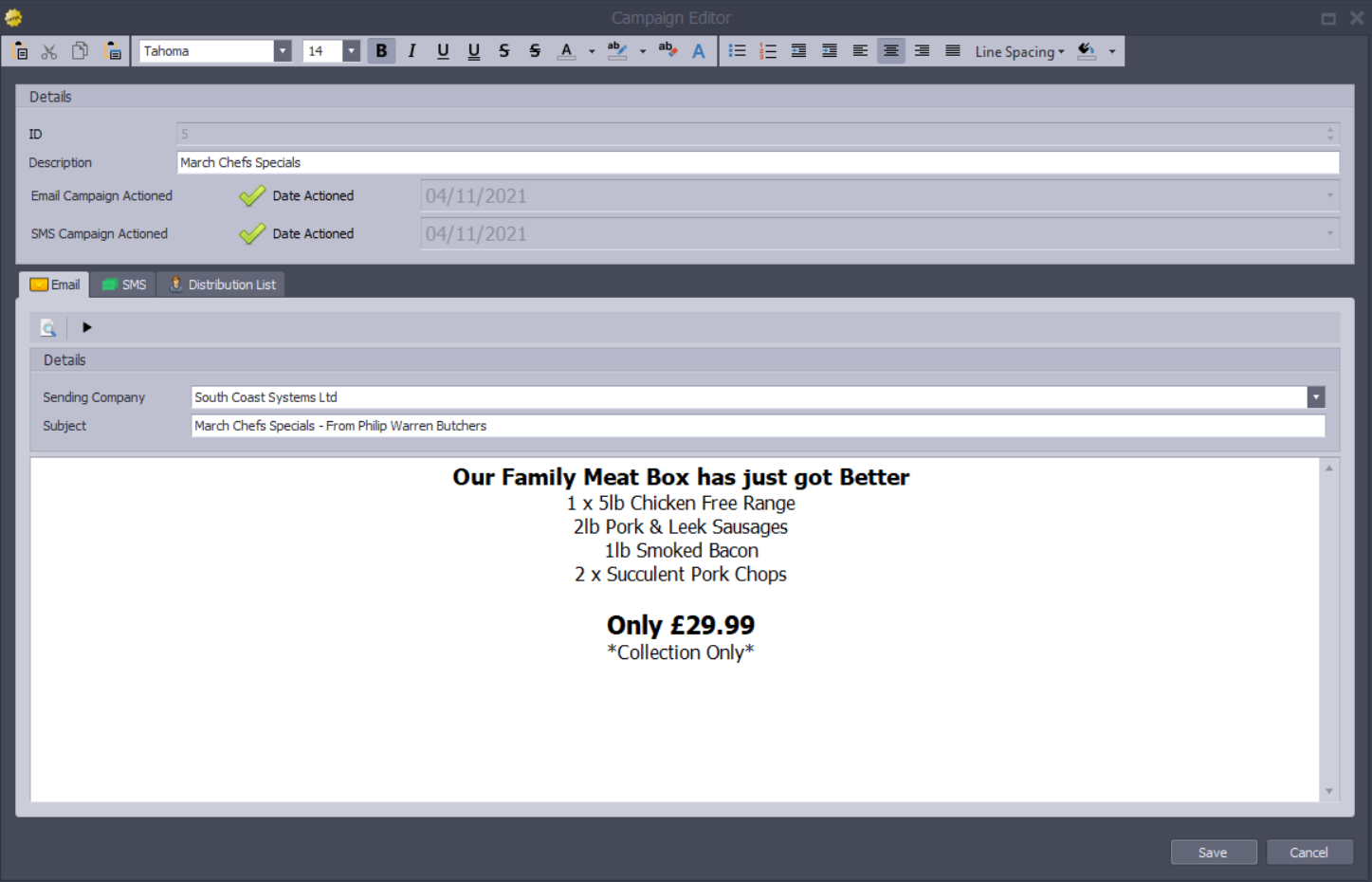Viewport: 1372px width, 882px height.
Task: Toggle Email Campaign Actioned checkmark
Action: click(252, 196)
